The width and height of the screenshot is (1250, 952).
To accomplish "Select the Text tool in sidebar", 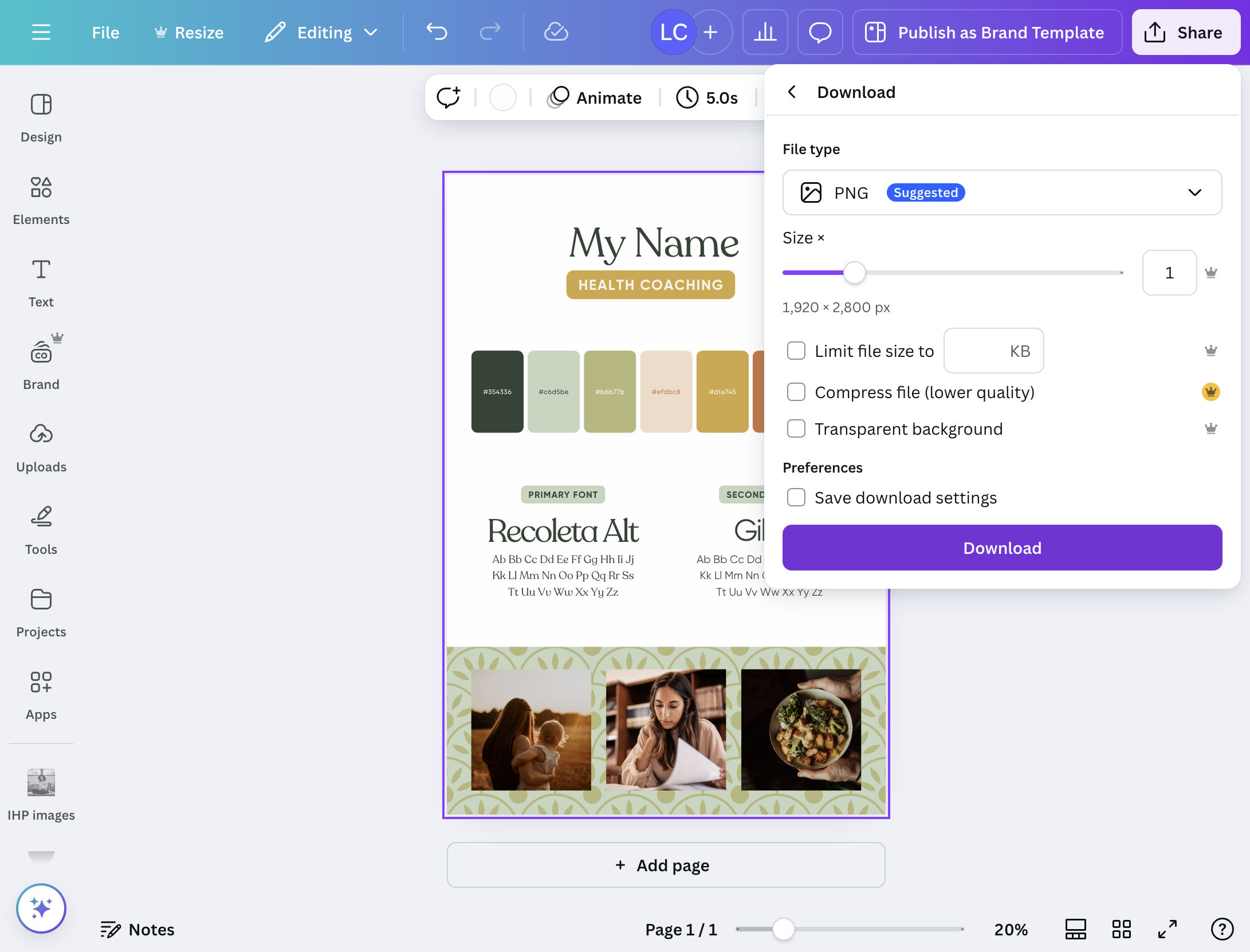I will point(41,284).
